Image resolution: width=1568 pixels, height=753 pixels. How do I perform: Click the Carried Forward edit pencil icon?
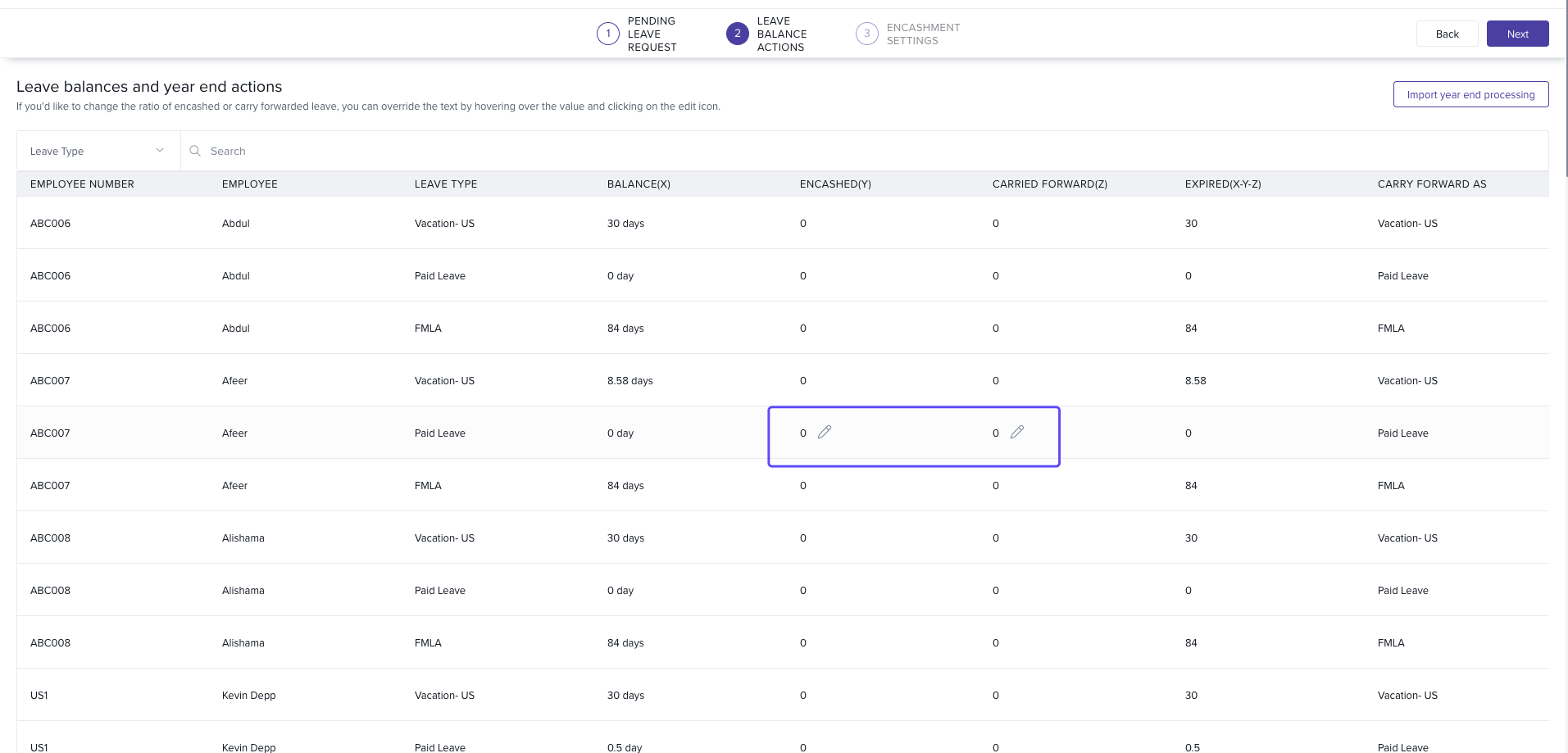coord(1017,432)
